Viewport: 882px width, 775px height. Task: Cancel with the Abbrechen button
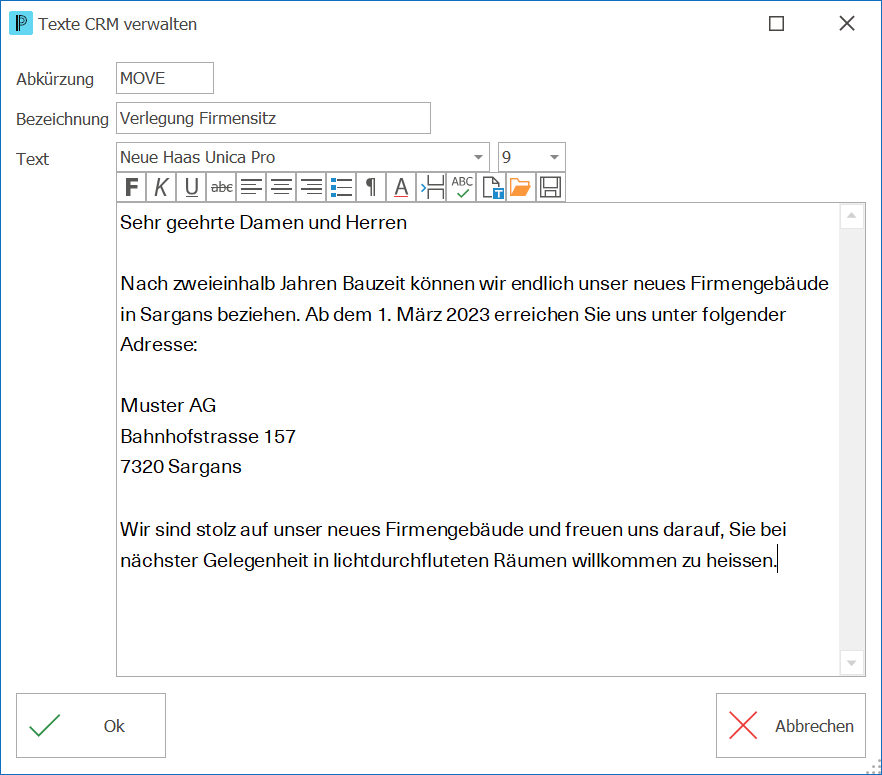(x=790, y=726)
